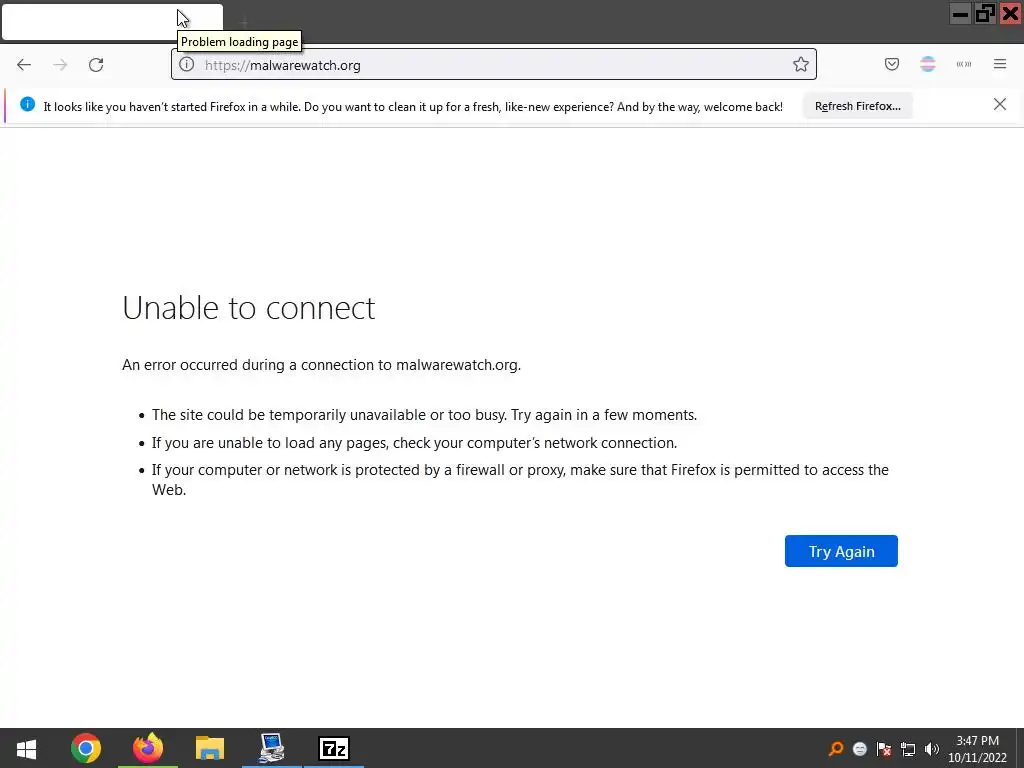Click the bullet about firewall or proxy

pos(520,479)
